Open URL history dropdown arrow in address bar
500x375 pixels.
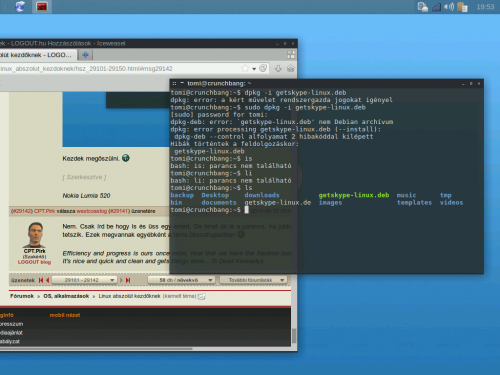click(254, 69)
